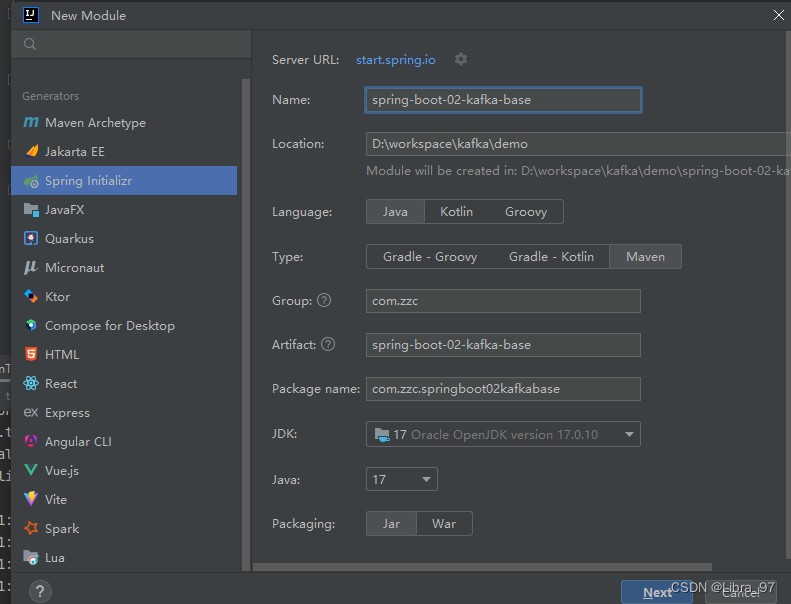Click the Micronaut mu icon
791x604 pixels.
coord(31,267)
